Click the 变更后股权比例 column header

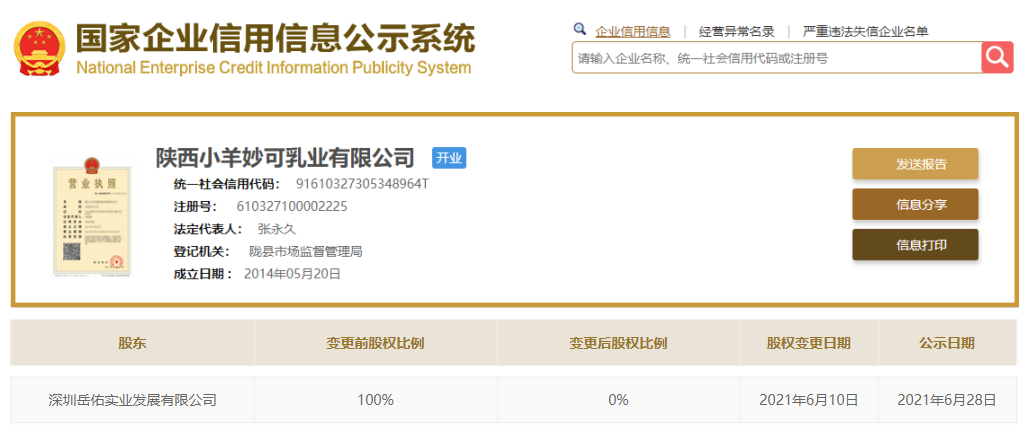tap(618, 342)
